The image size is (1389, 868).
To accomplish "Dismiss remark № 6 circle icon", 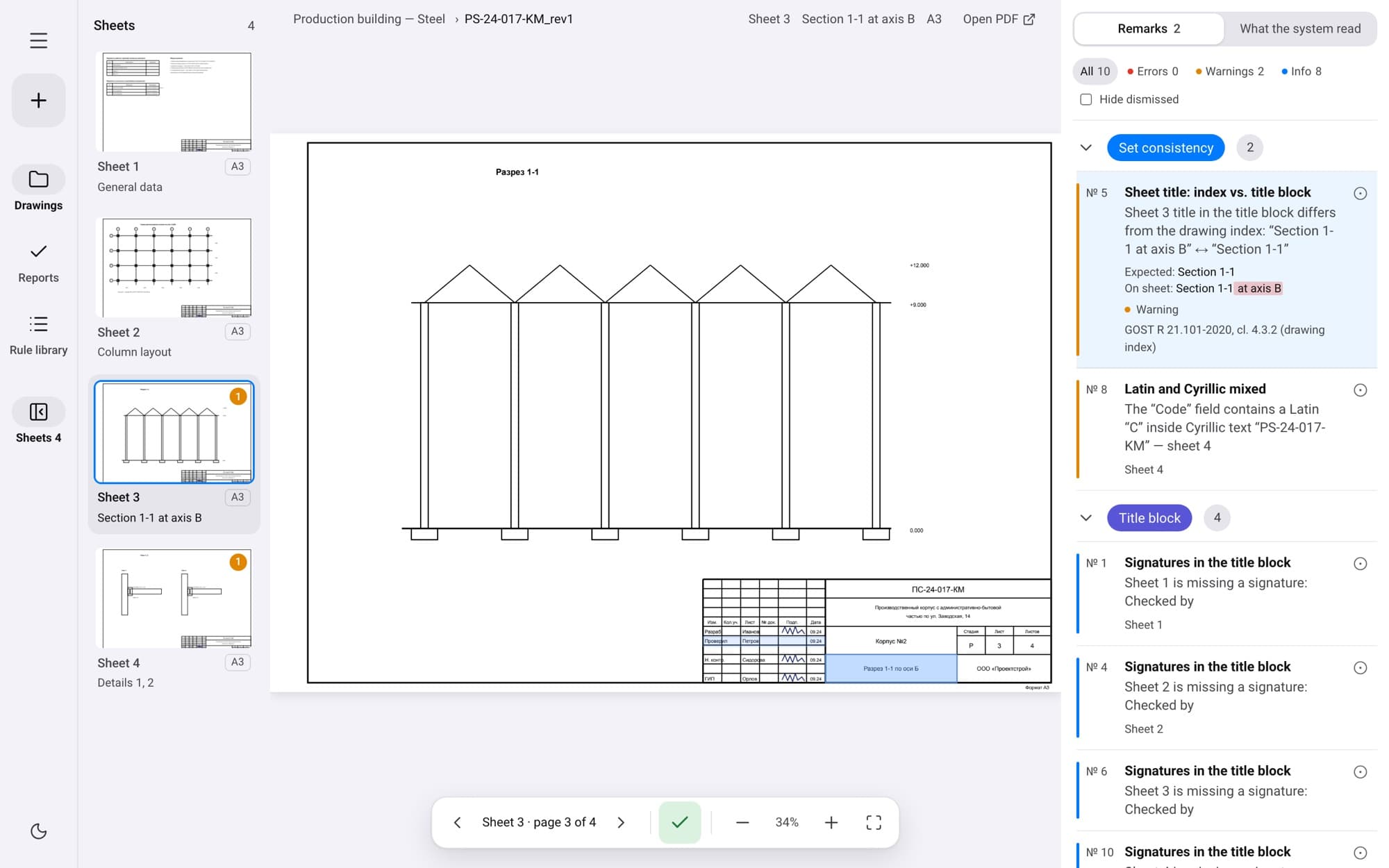I will [1361, 772].
